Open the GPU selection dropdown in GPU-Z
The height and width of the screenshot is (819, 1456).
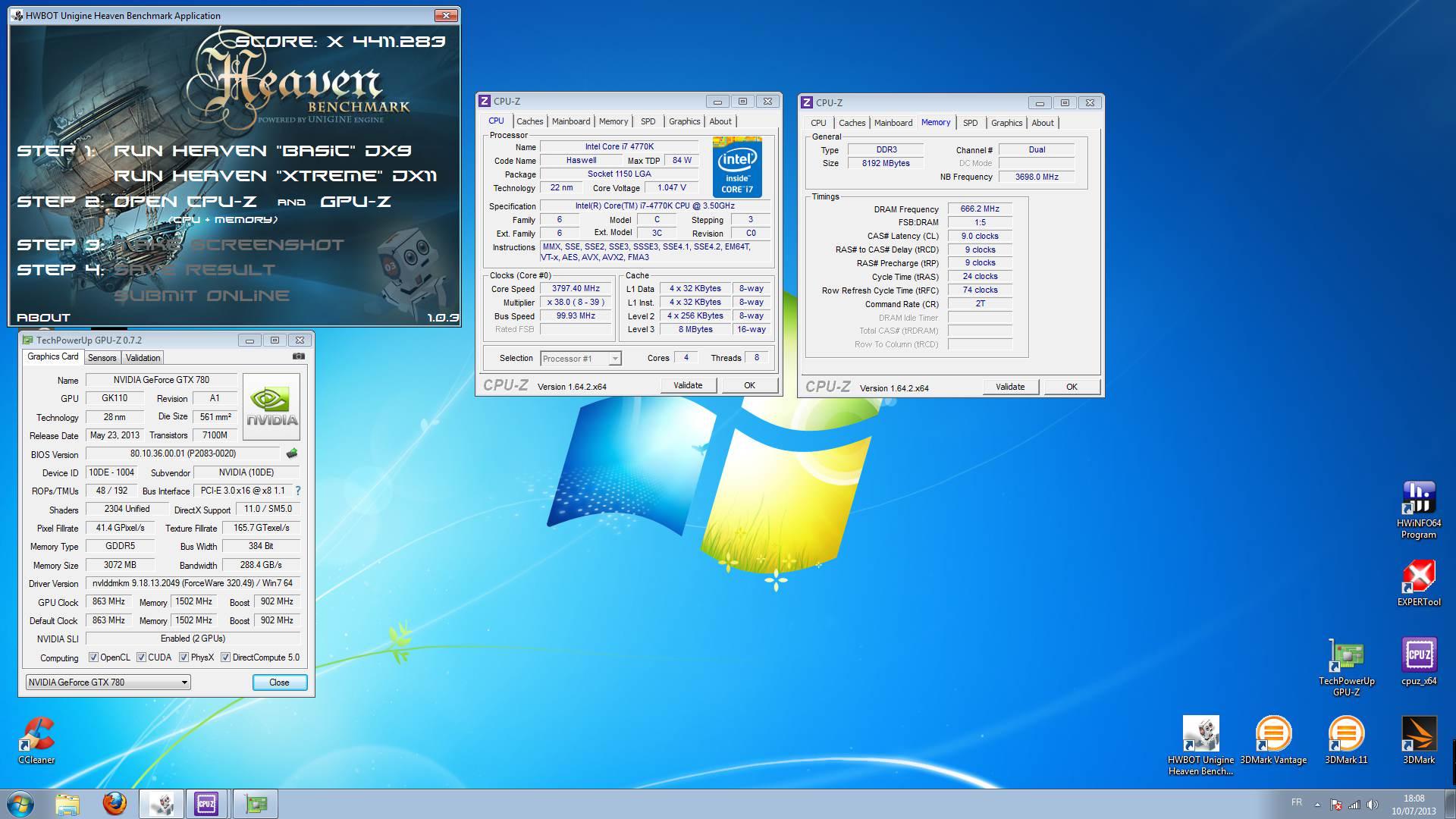(108, 682)
